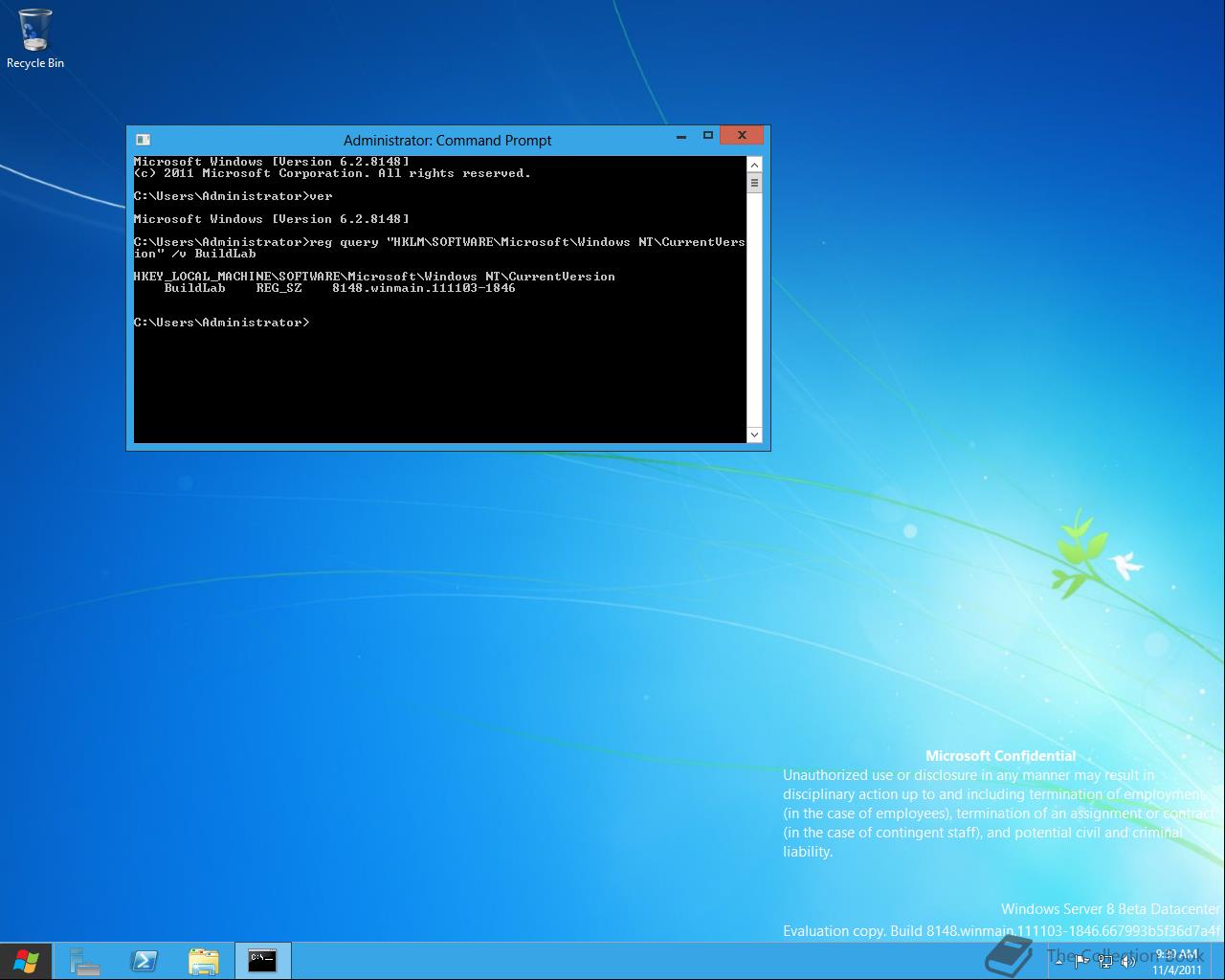Screen dimensions: 1225x980
Task: Open the Start button
Action: click(x=26, y=961)
